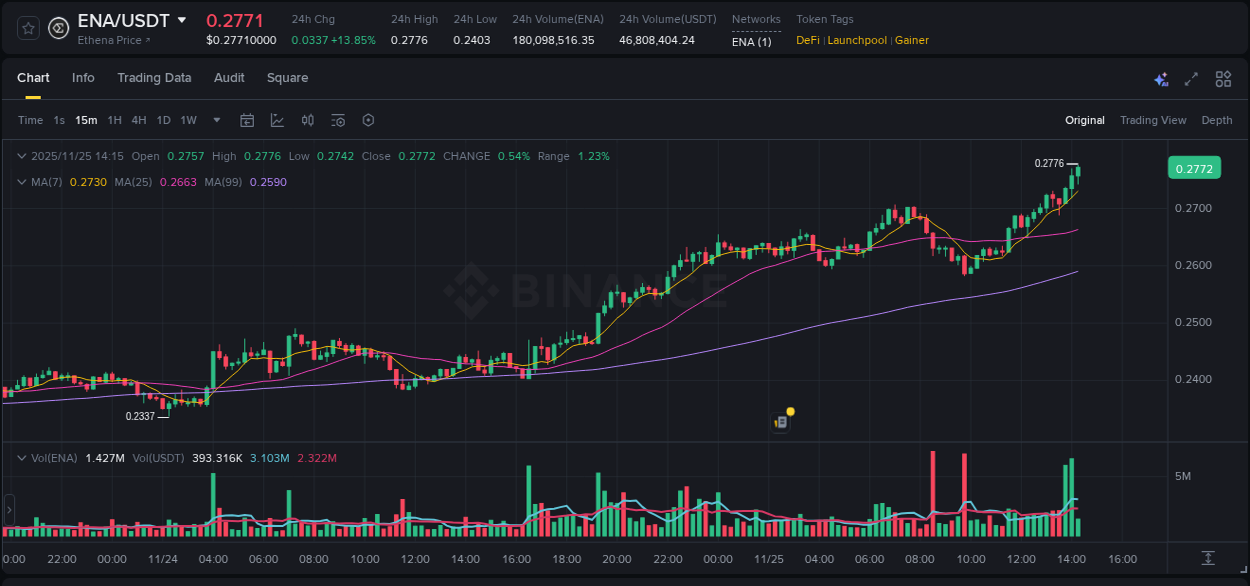Collapse the MA indicator row
The width and height of the screenshot is (1250, 586).
pyautogui.click(x=21, y=182)
